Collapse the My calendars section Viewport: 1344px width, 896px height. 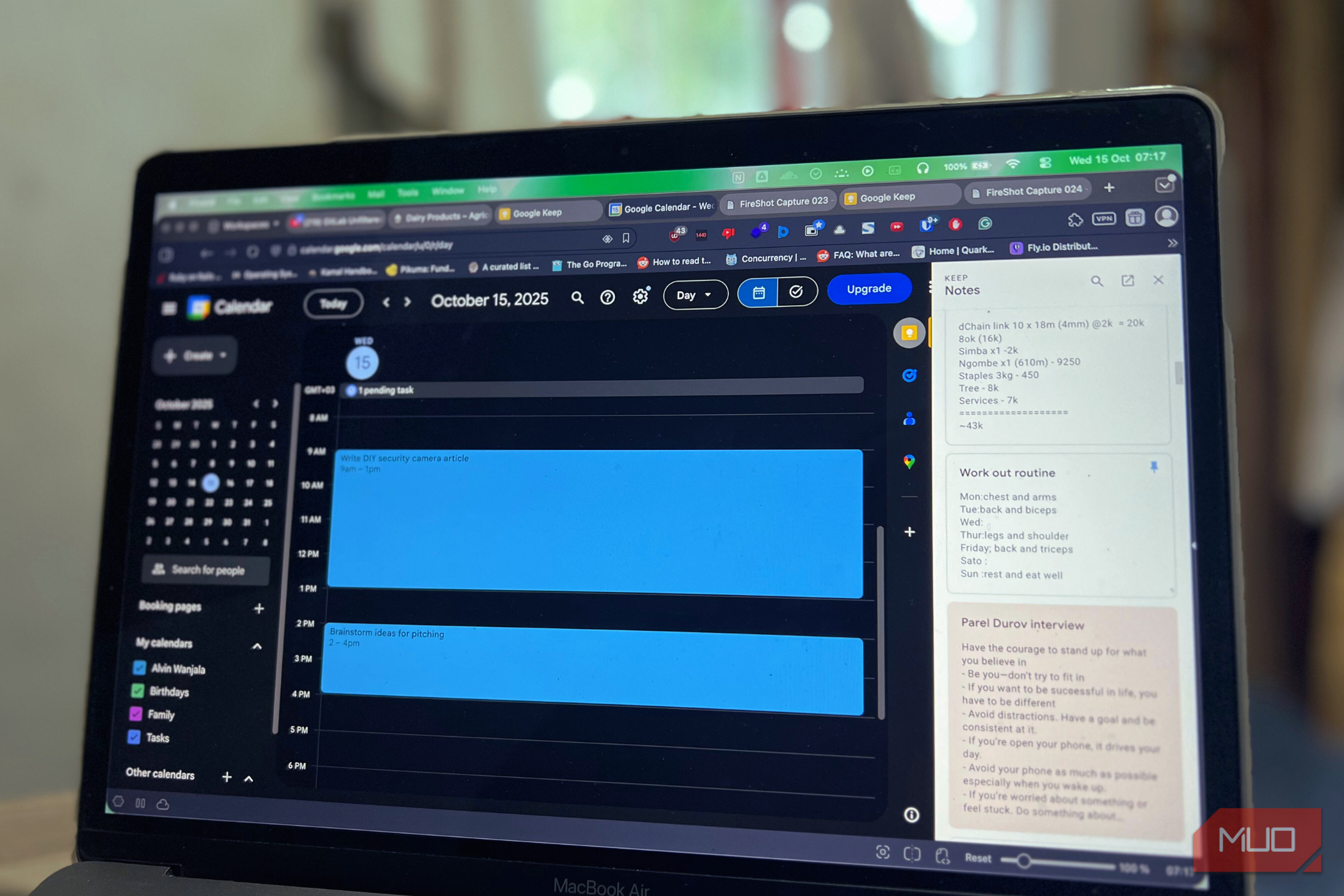tap(257, 645)
